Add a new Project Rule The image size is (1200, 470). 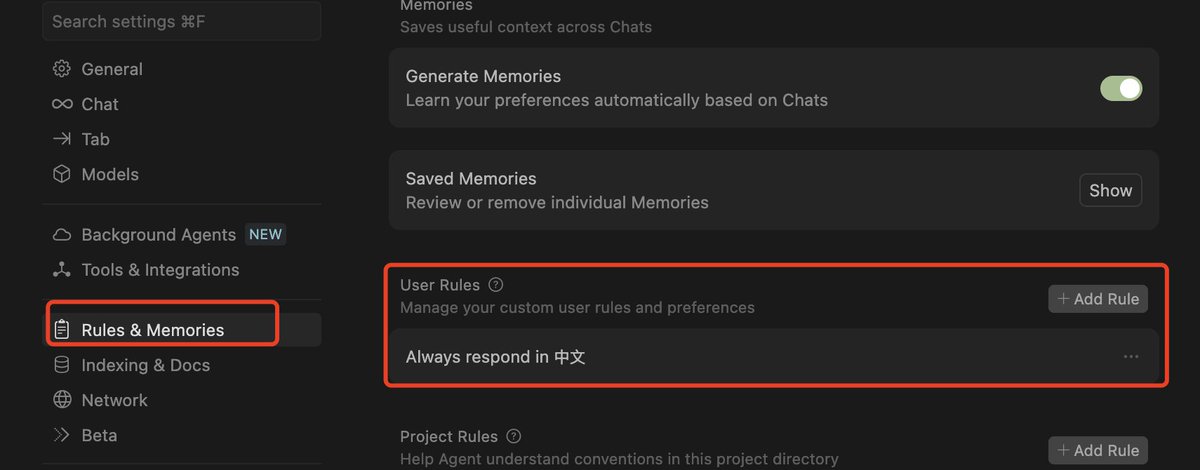1097,451
